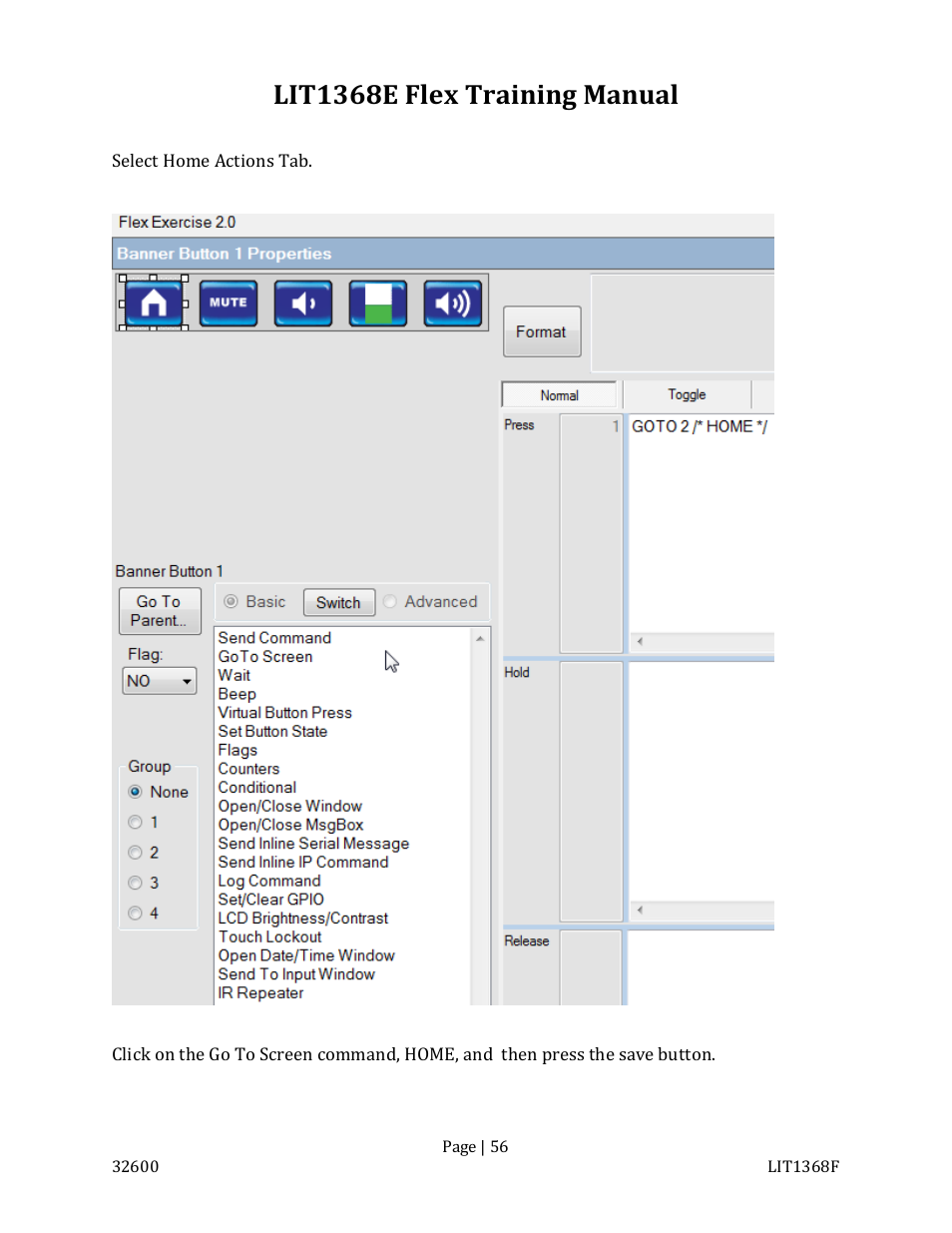Viewport: 952px width, 1233px height.
Task: Select Flags command in list
Action: pyautogui.click(x=238, y=750)
